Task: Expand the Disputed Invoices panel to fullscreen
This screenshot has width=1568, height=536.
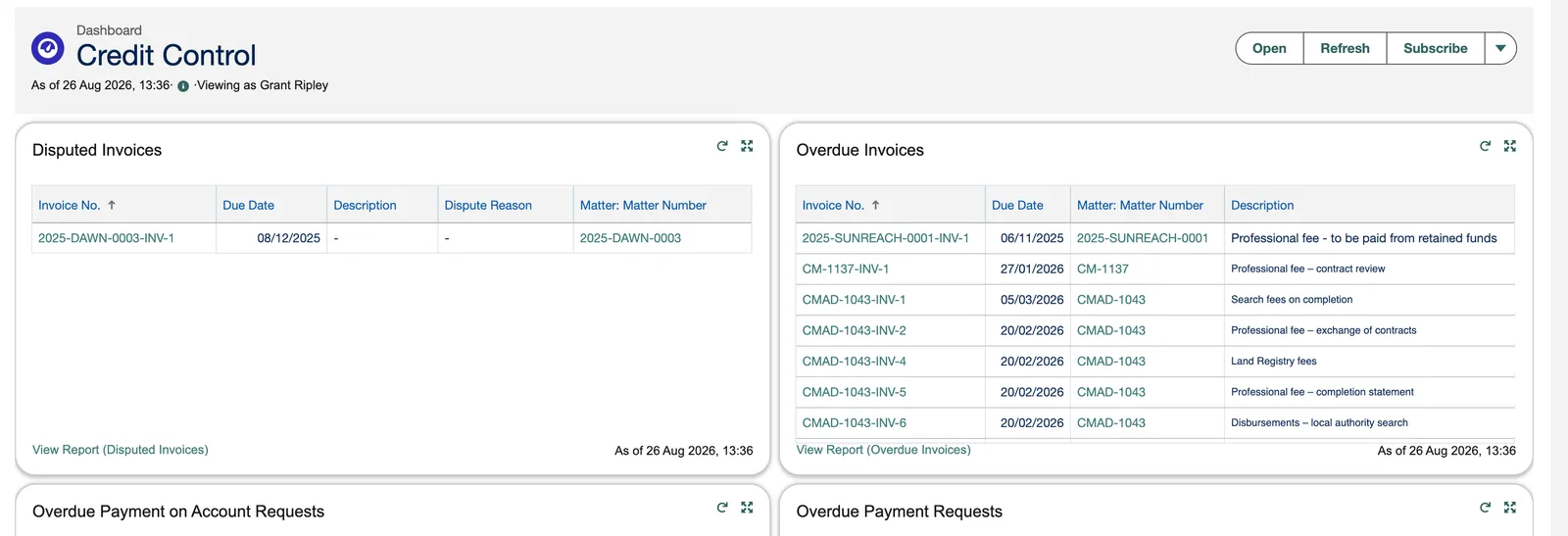Action: tap(747, 146)
